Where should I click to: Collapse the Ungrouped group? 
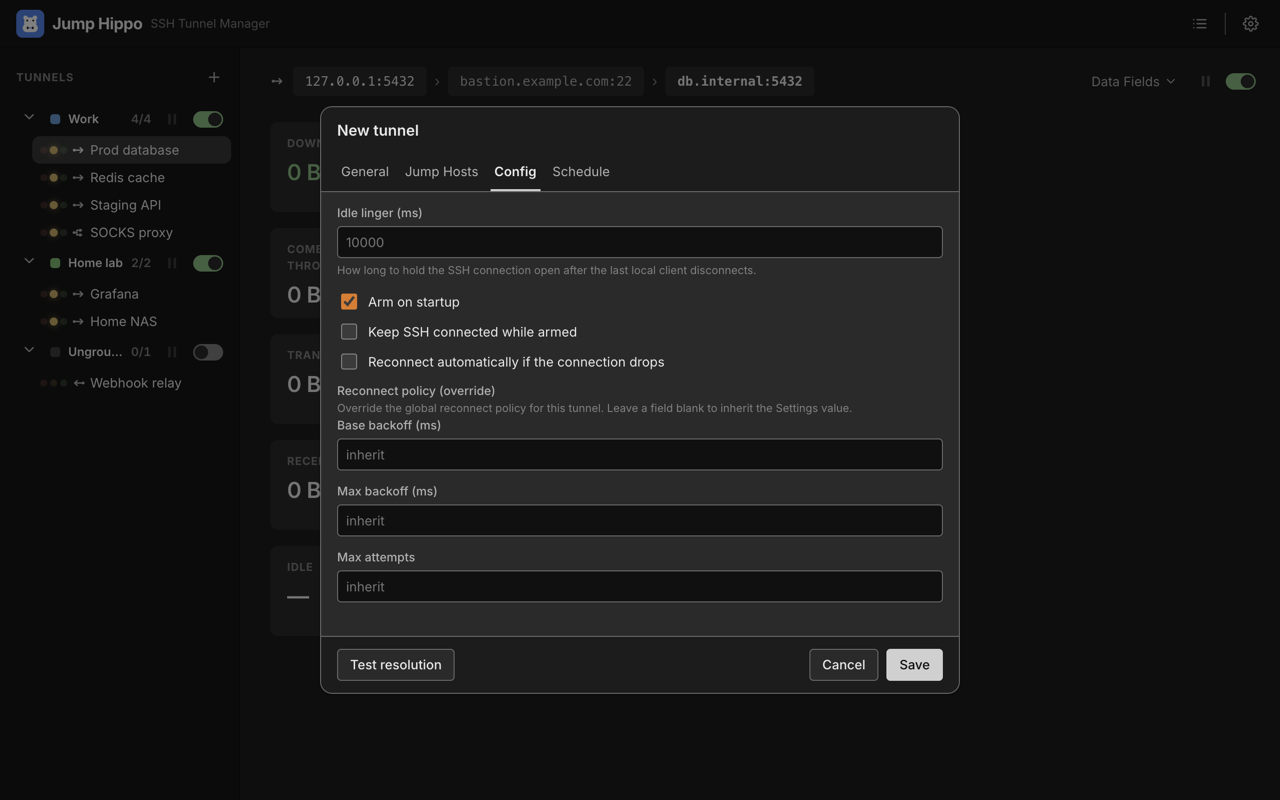click(29, 351)
